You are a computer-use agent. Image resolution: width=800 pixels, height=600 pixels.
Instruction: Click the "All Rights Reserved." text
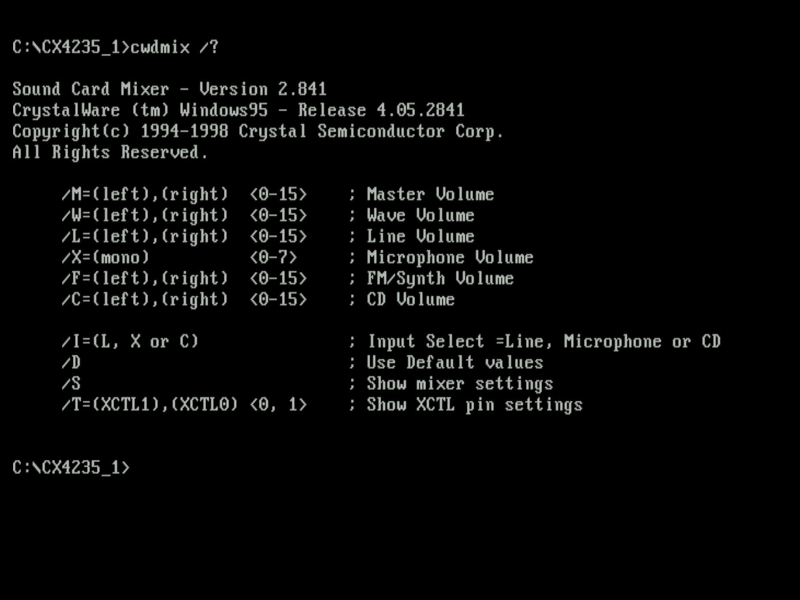(x=110, y=152)
